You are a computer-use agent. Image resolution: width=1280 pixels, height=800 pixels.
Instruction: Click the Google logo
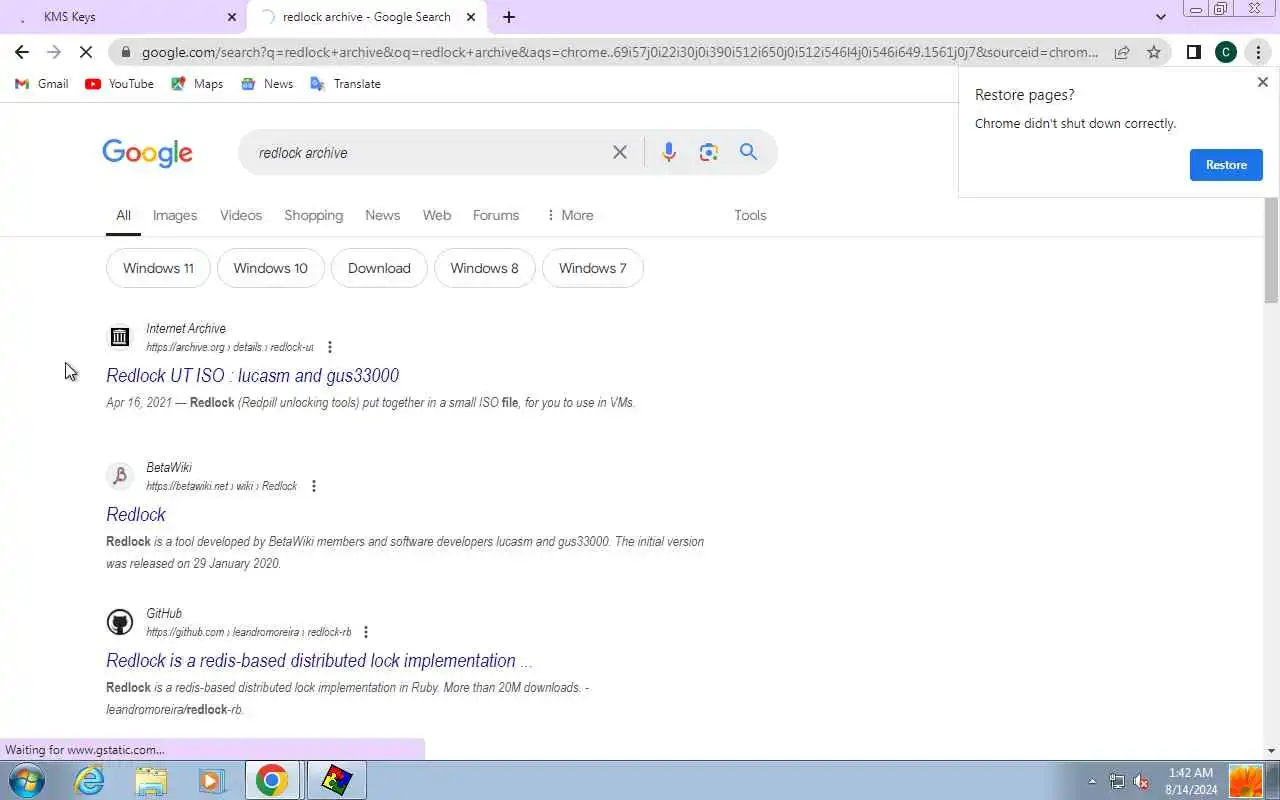147,153
